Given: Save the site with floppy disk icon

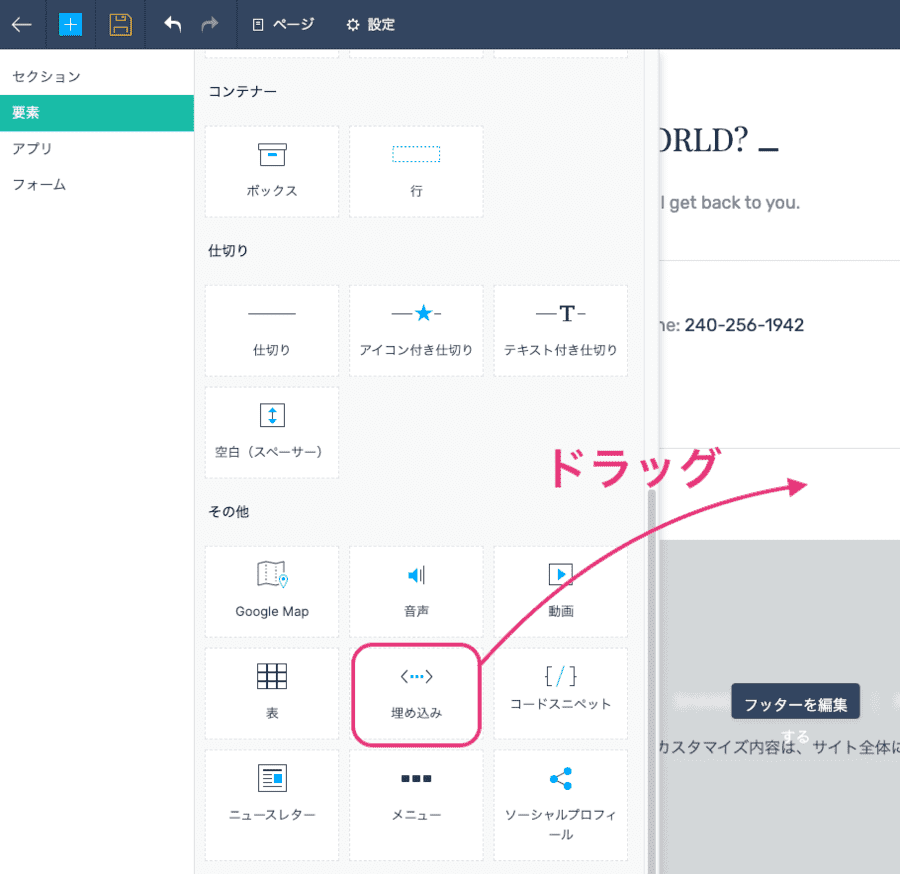Looking at the screenshot, I should click(x=120, y=25).
